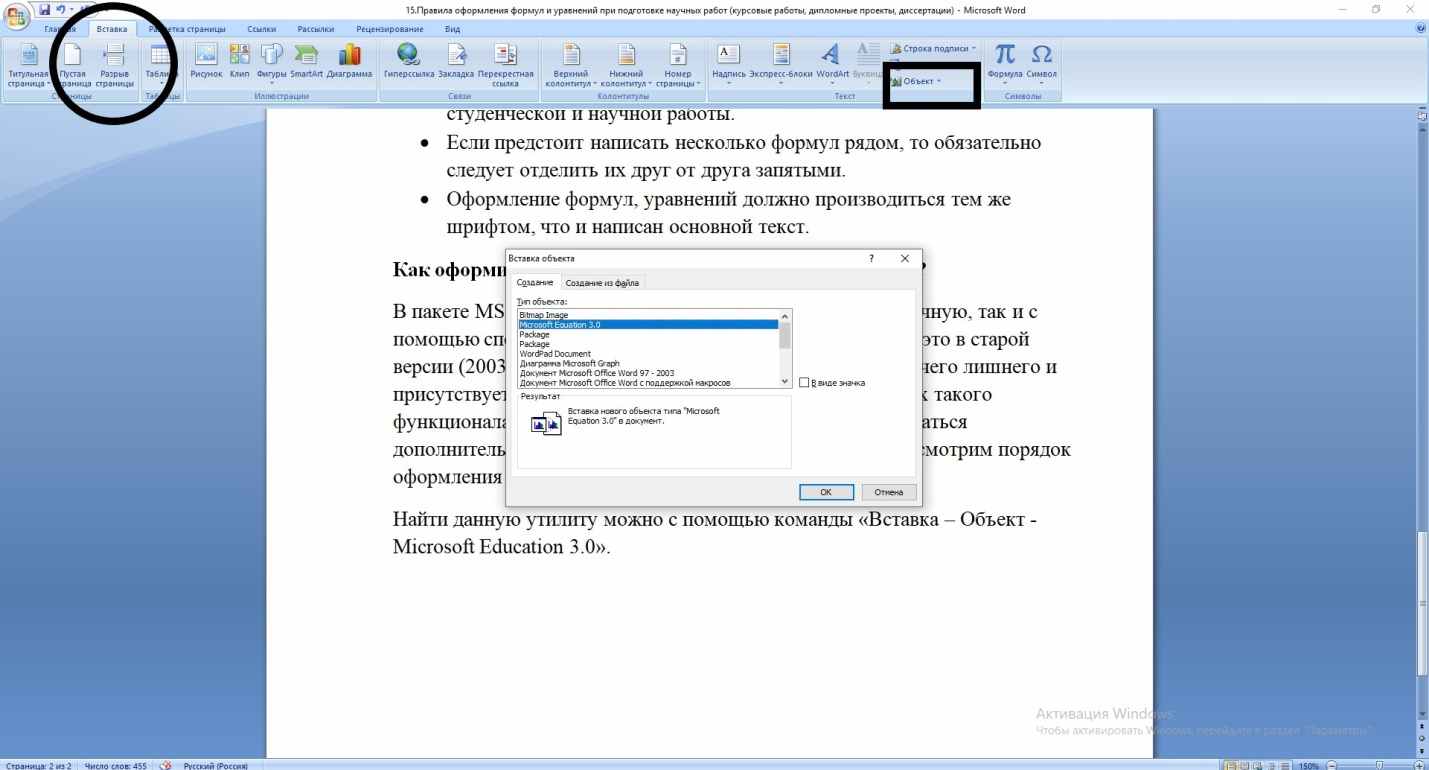
Task: Click the "Страница: 2 из 2" status indicator
Action: click(39, 765)
